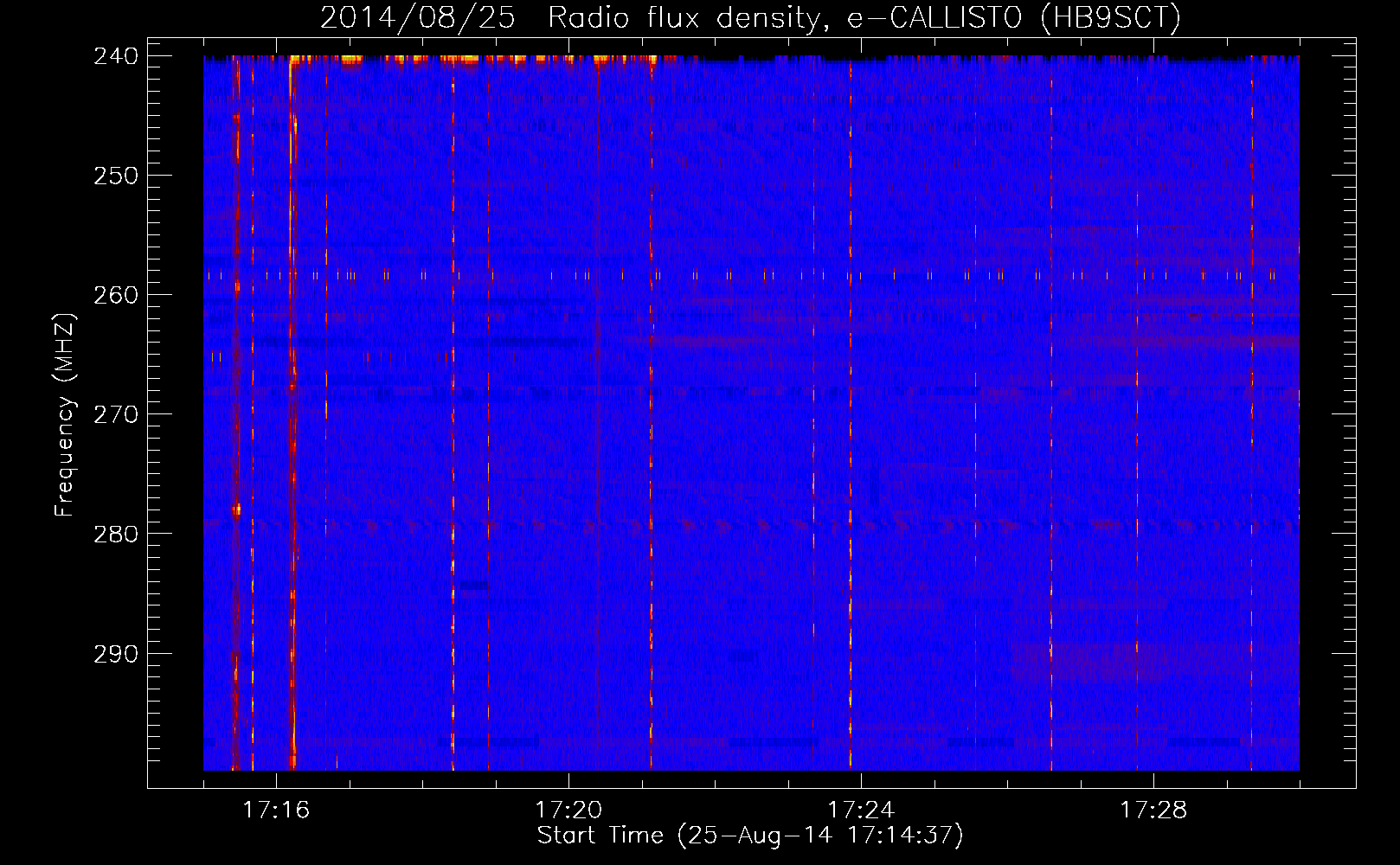Viewport: 1400px width, 865px height.
Task: Click the 17:16 time tick label
Action: (x=276, y=811)
